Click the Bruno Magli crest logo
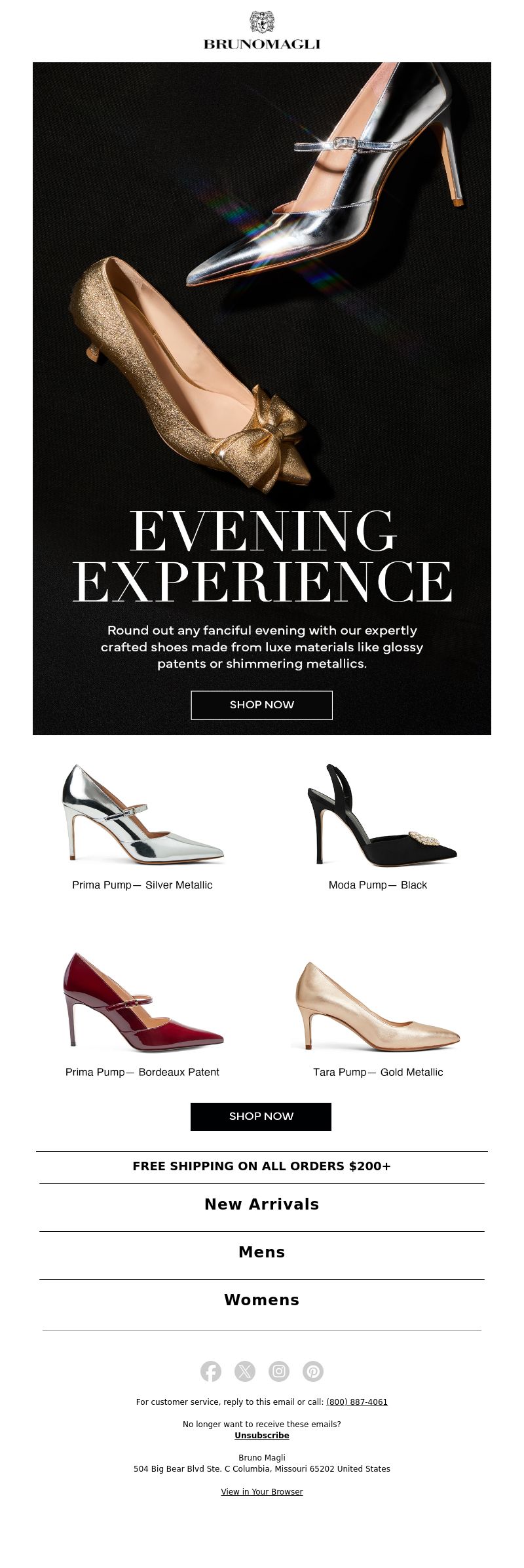 click(262, 31)
